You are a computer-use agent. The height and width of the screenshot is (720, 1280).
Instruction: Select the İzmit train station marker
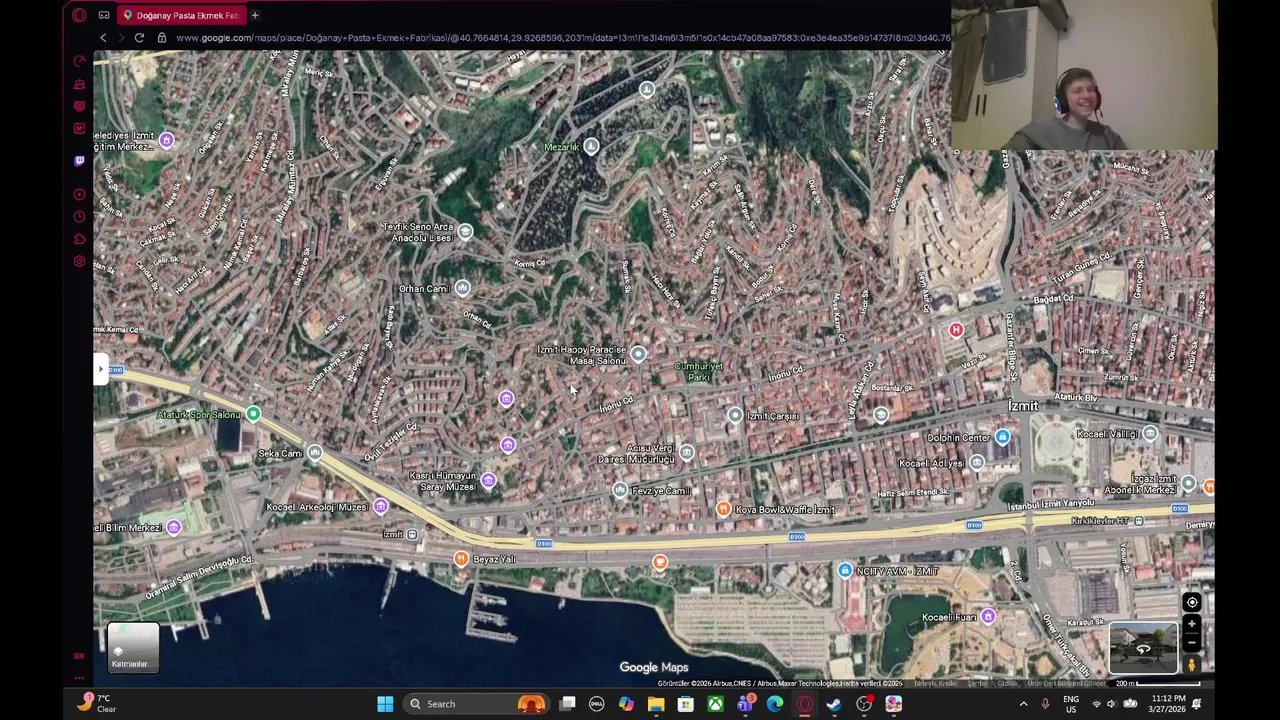412,535
